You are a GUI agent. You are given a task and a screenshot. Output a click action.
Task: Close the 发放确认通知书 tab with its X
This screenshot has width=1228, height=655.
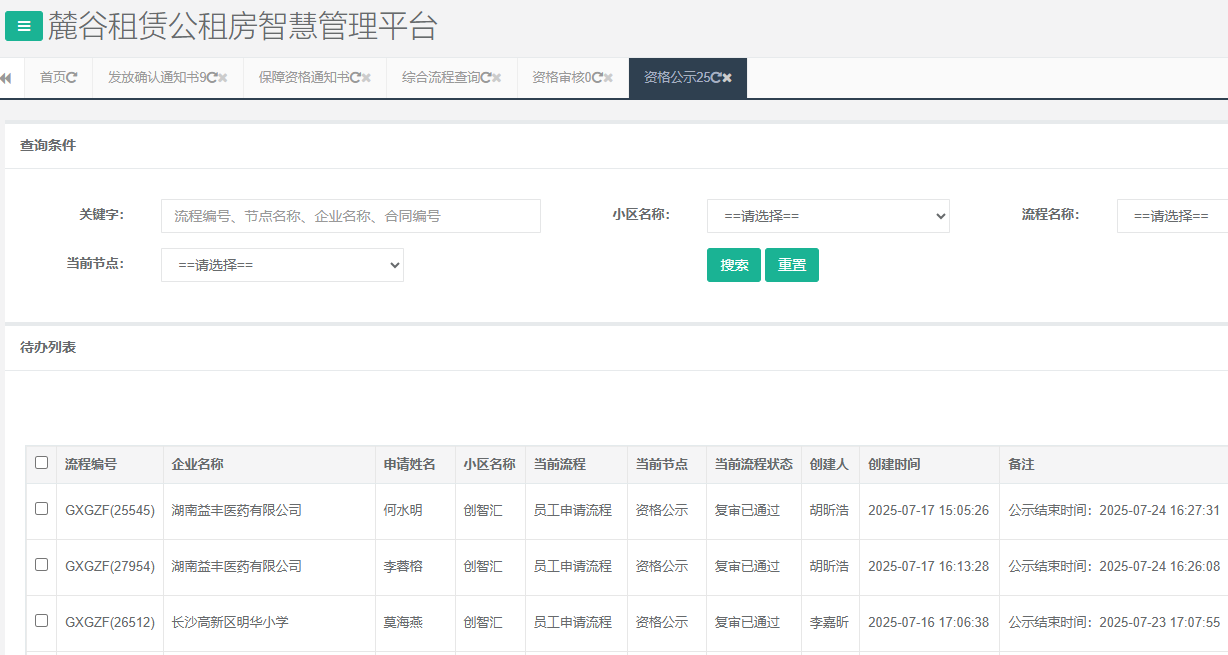[x=223, y=78]
